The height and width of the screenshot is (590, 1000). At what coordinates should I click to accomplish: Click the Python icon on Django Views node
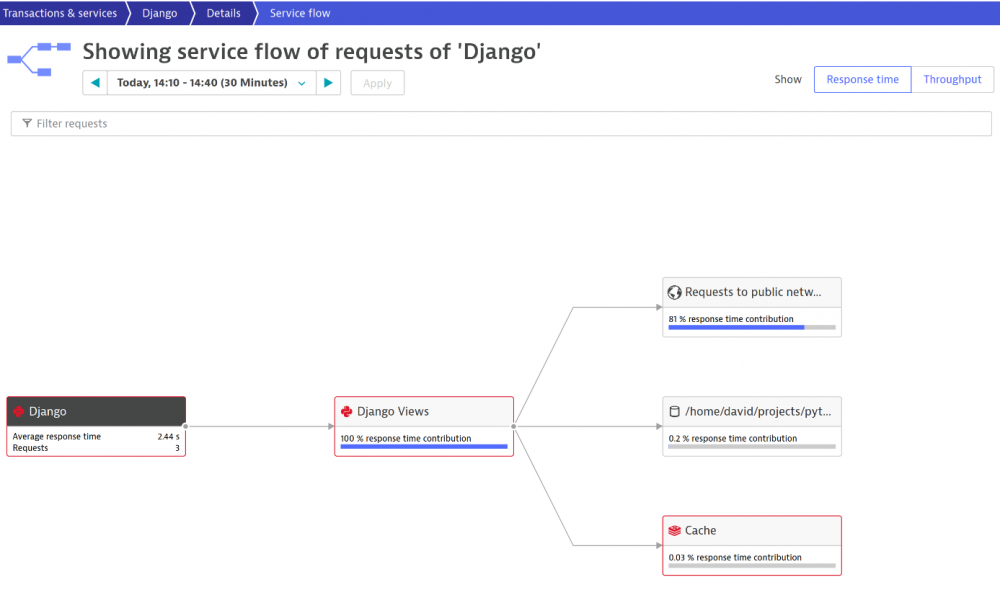(x=348, y=411)
